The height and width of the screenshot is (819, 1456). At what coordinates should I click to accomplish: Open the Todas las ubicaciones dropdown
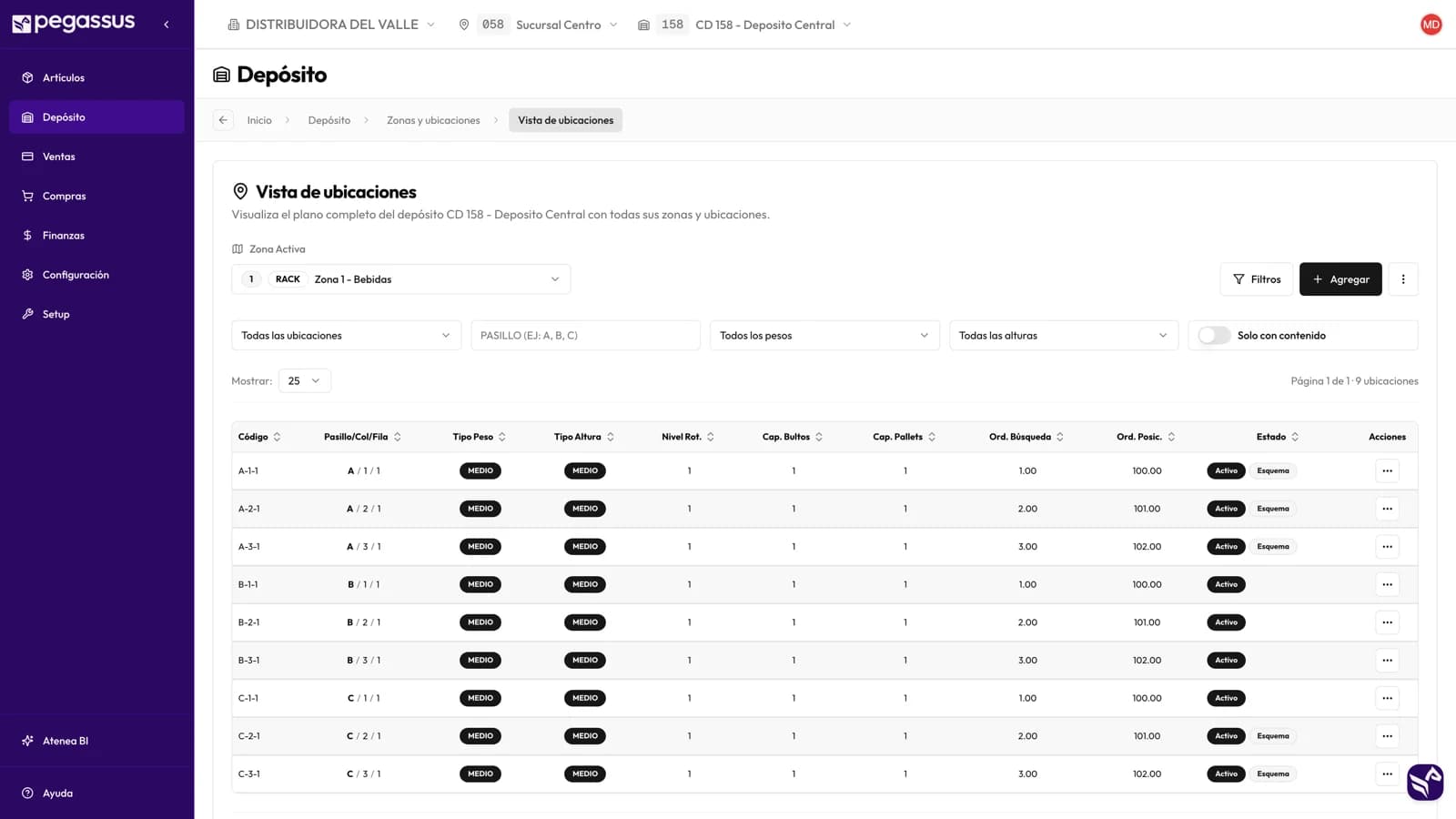pos(346,336)
